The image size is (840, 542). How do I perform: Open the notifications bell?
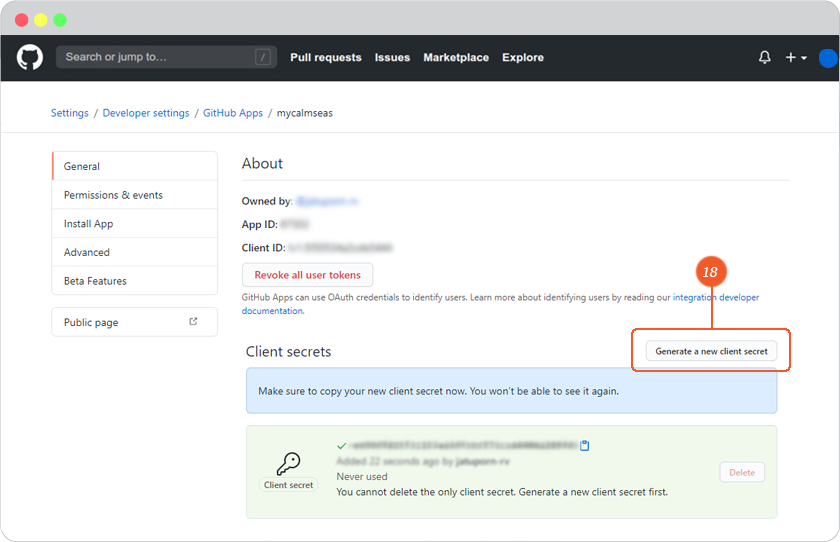point(764,57)
